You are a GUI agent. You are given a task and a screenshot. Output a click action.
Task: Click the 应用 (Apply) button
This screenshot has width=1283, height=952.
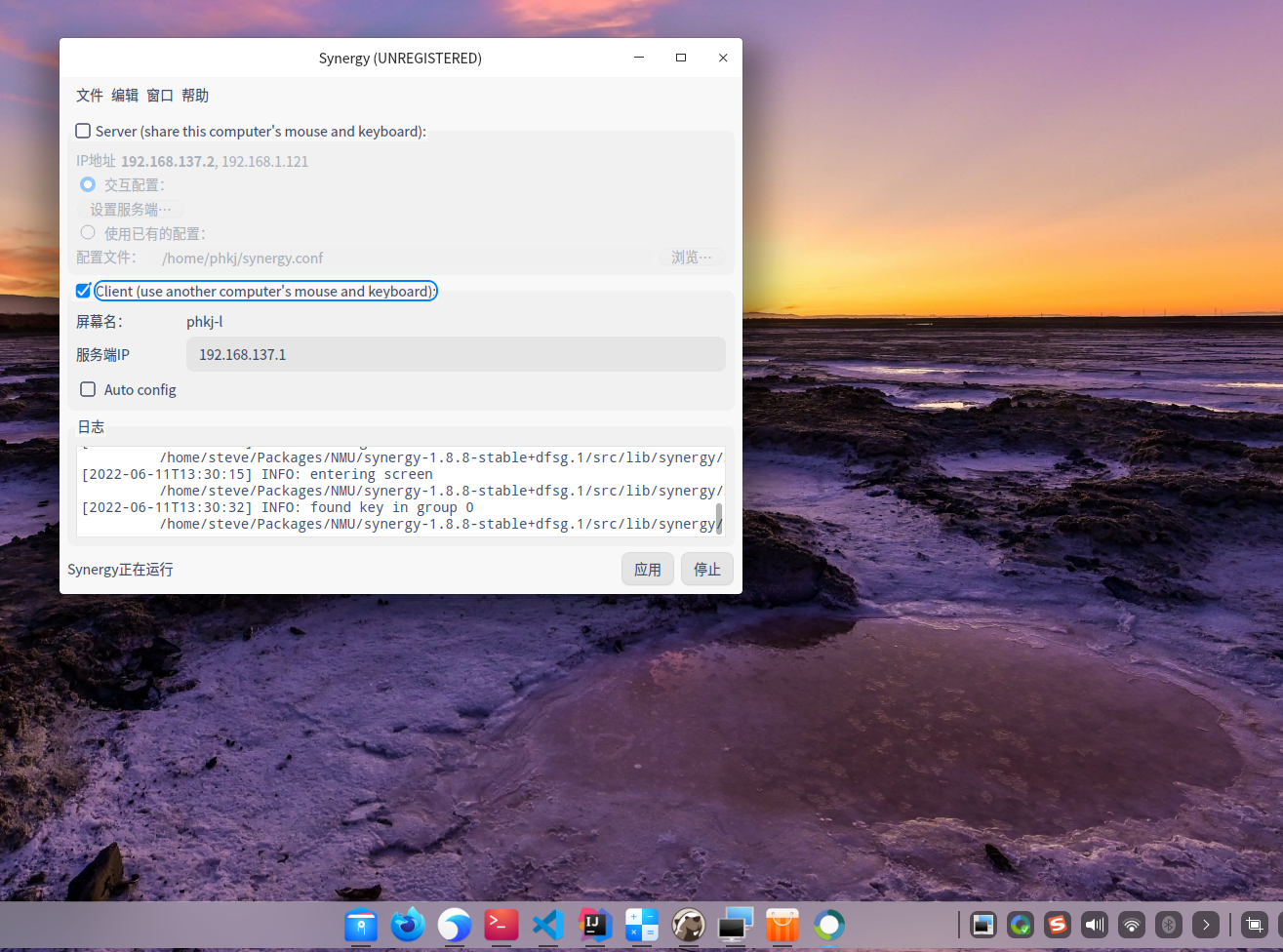pyautogui.click(x=648, y=570)
